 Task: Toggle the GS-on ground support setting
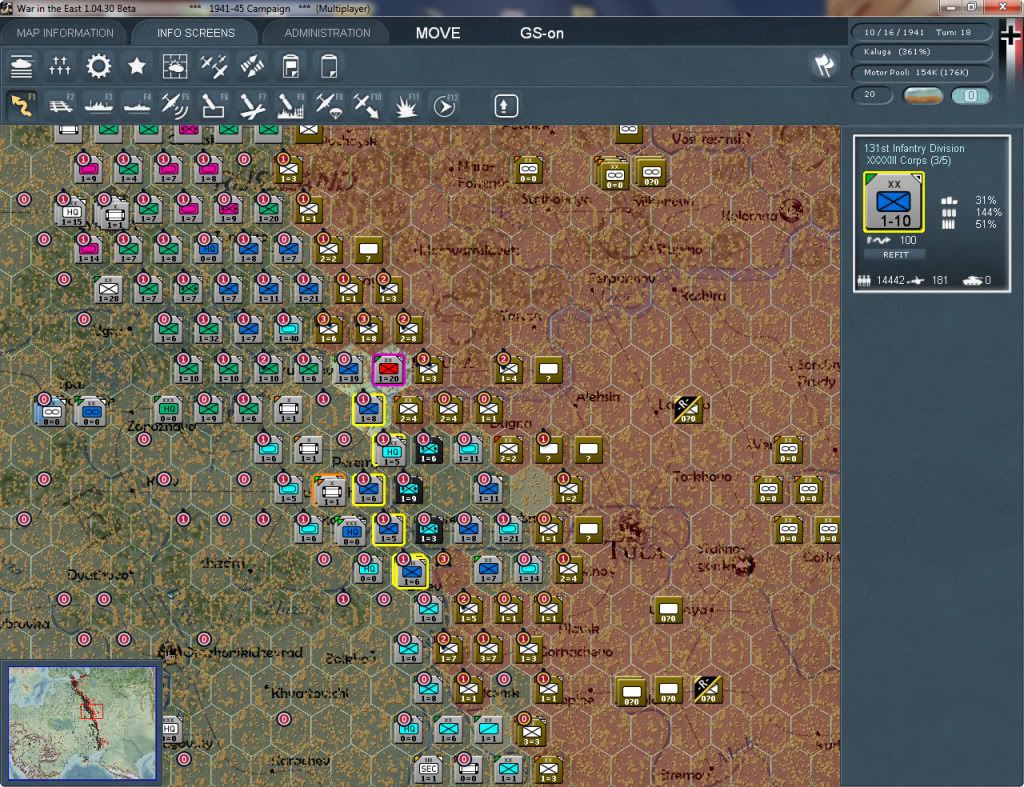coord(541,33)
